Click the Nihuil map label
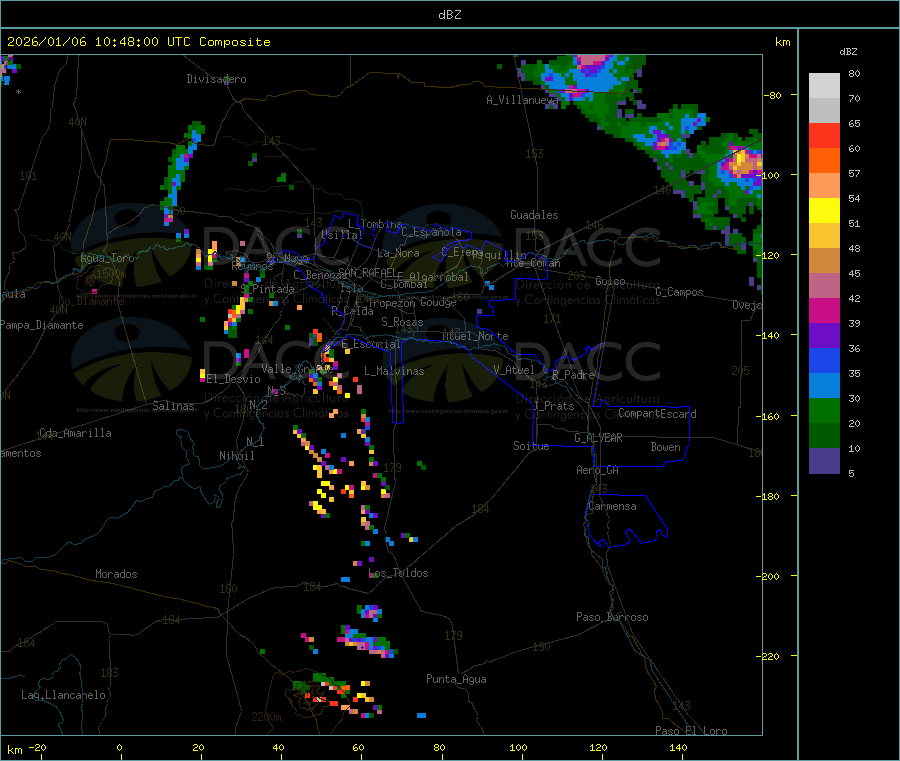Image resolution: width=900 pixels, height=761 pixels. coord(236,456)
